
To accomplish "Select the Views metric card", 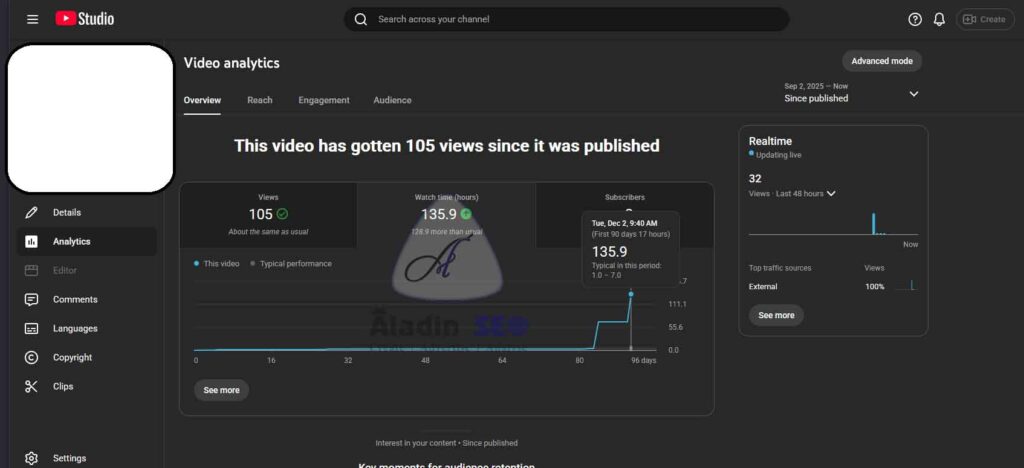I will click(x=268, y=214).
